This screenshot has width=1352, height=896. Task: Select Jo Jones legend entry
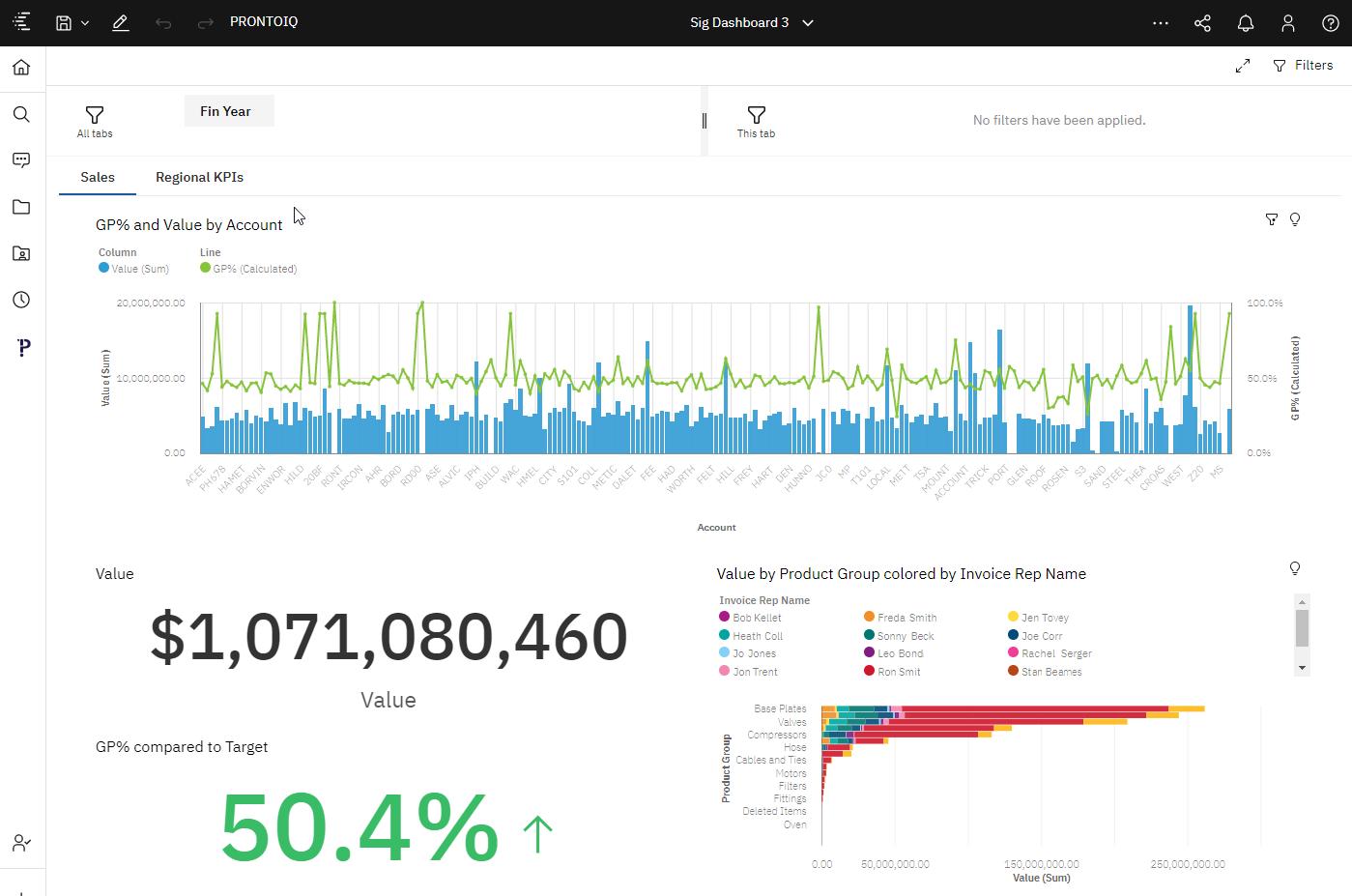(x=747, y=653)
